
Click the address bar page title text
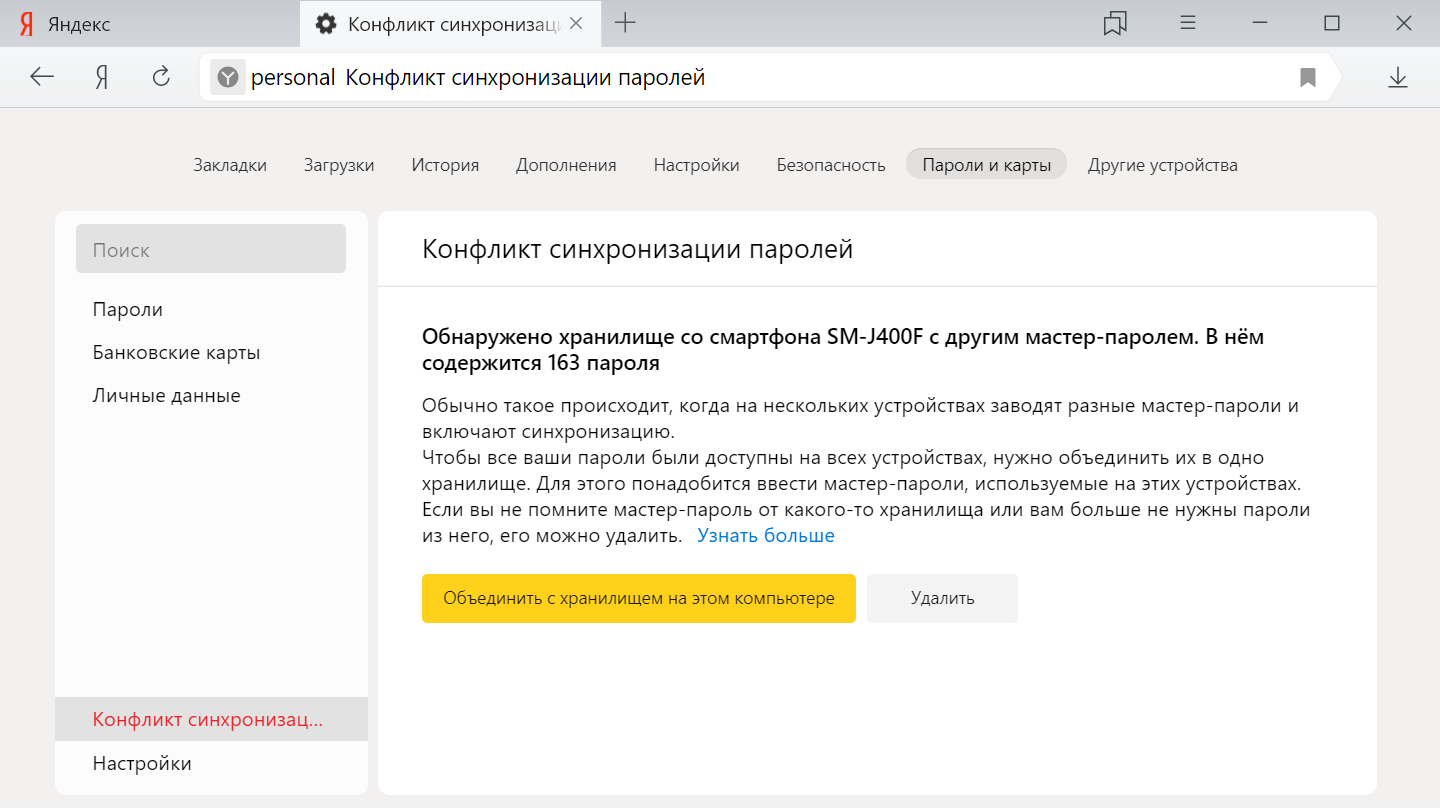pos(525,77)
